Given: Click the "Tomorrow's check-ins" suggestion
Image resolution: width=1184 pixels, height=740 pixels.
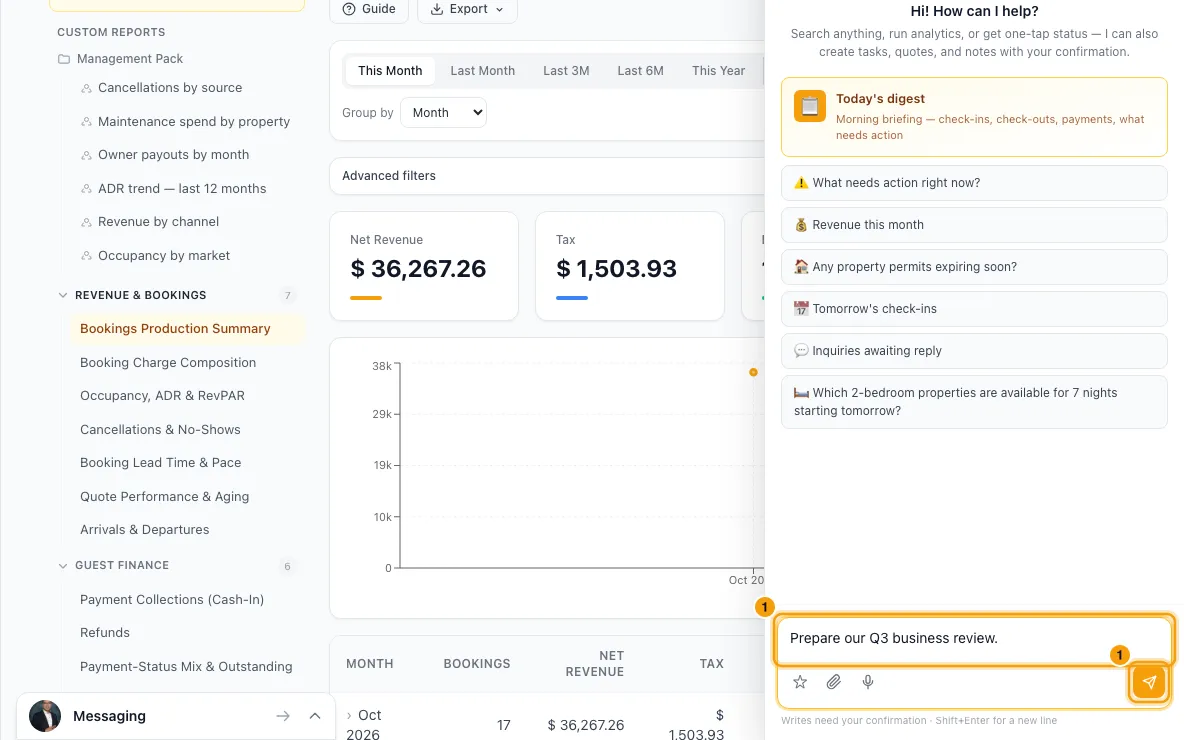Looking at the screenshot, I should click(974, 309).
